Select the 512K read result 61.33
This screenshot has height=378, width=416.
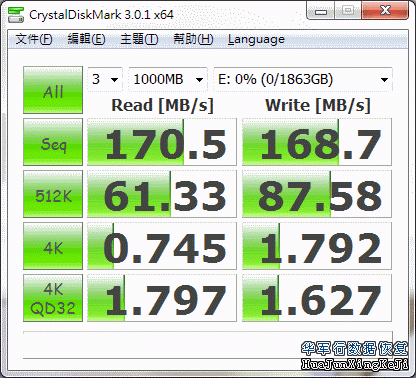[162, 194]
